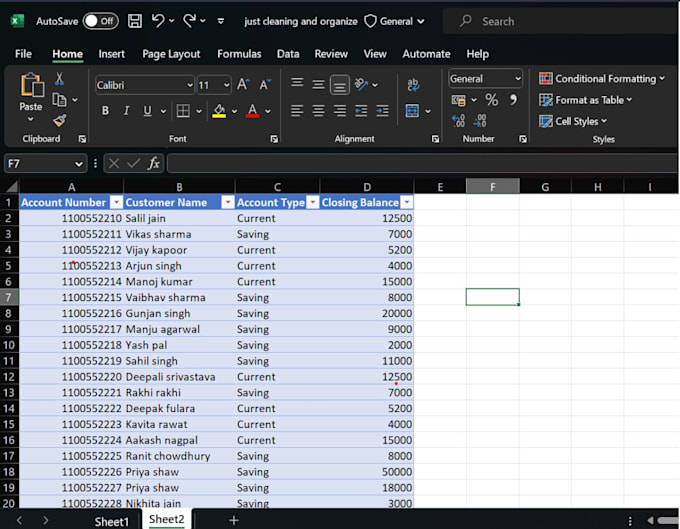Viewport: 680px width, 529px height.
Task: Click the Center alignment icon
Action: click(x=318, y=111)
